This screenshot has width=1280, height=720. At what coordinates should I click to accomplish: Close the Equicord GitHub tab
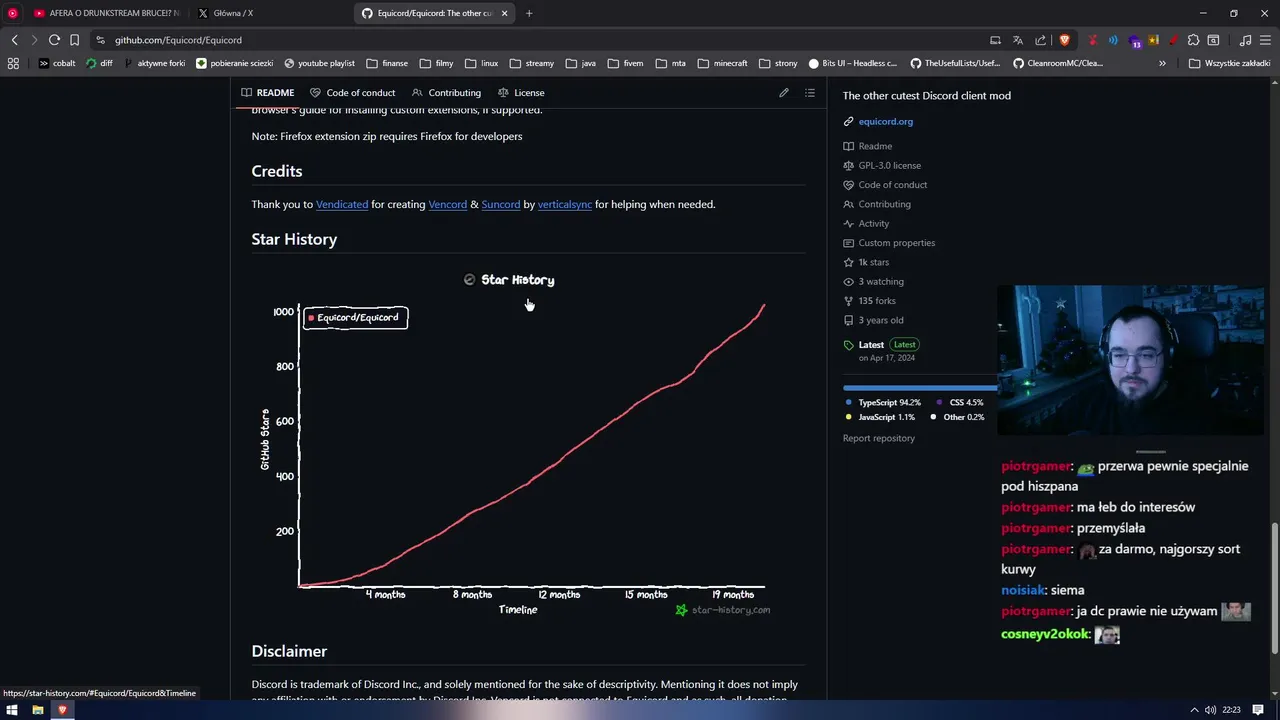[x=505, y=13]
